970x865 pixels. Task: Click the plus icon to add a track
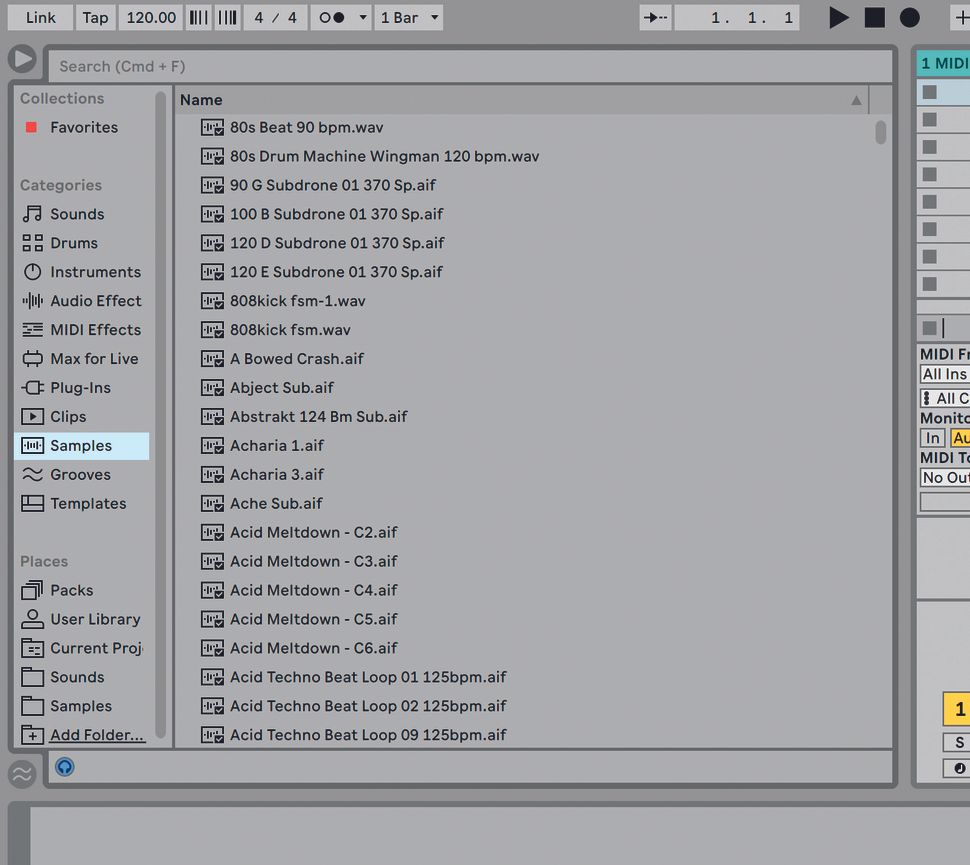pyautogui.click(x=961, y=17)
